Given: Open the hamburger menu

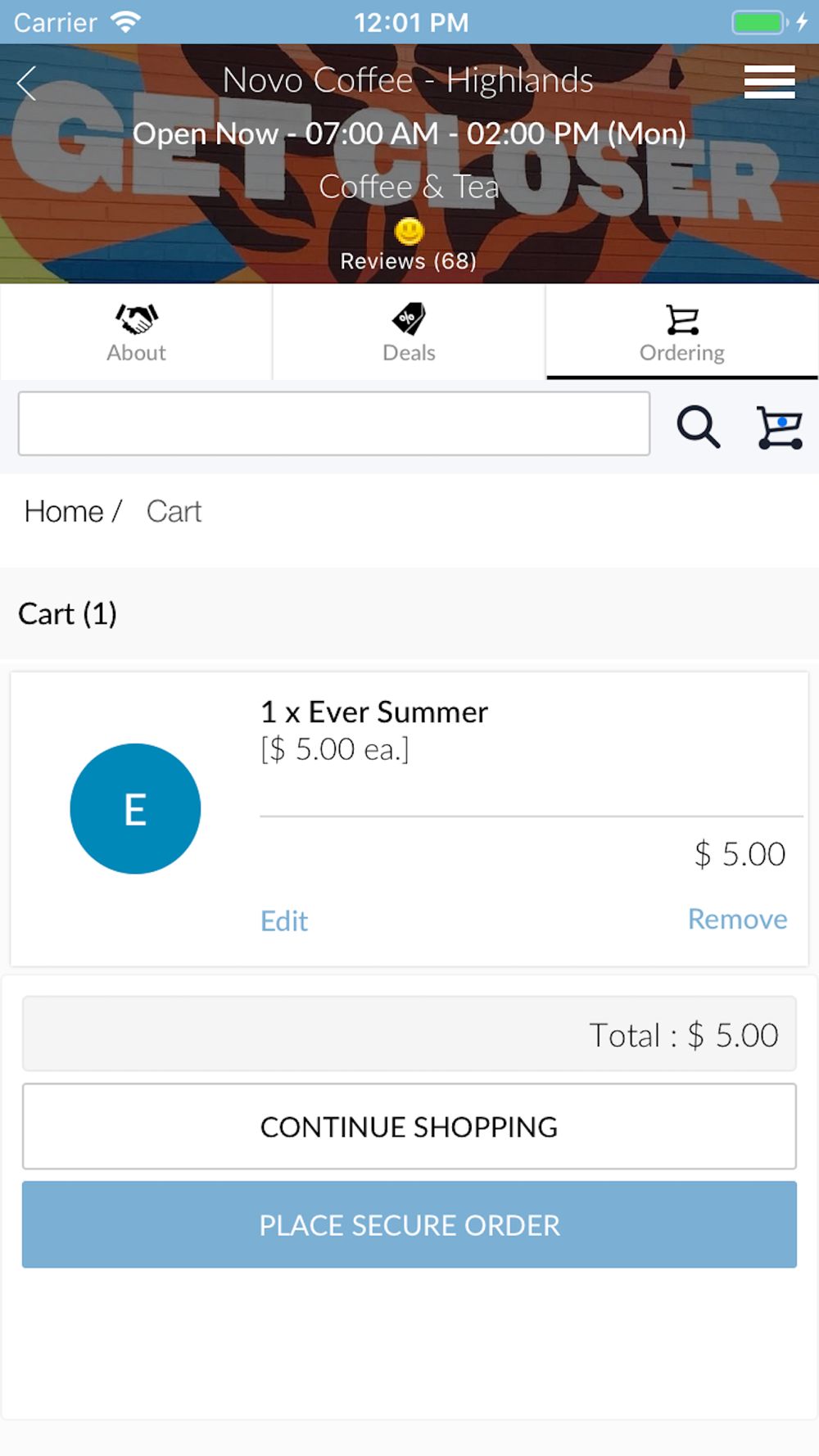Looking at the screenshot, I should coord(769,82).
